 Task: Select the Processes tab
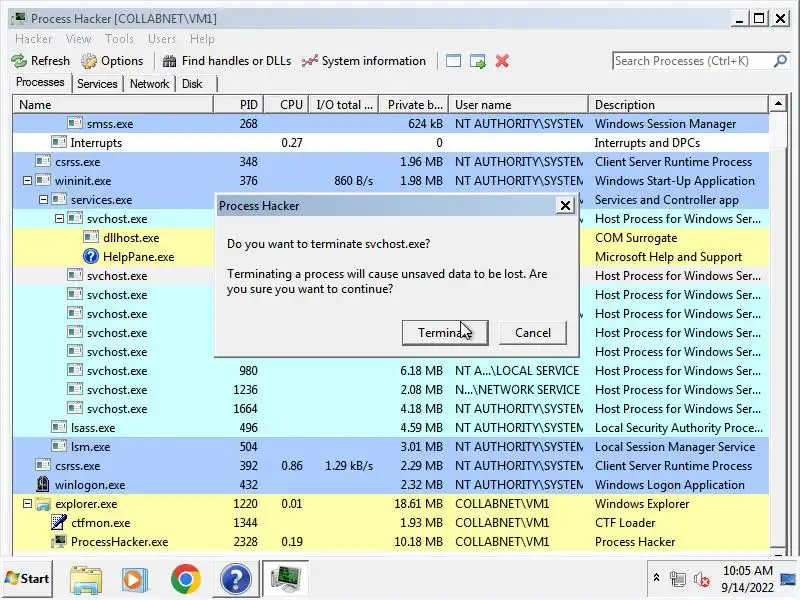40,82
